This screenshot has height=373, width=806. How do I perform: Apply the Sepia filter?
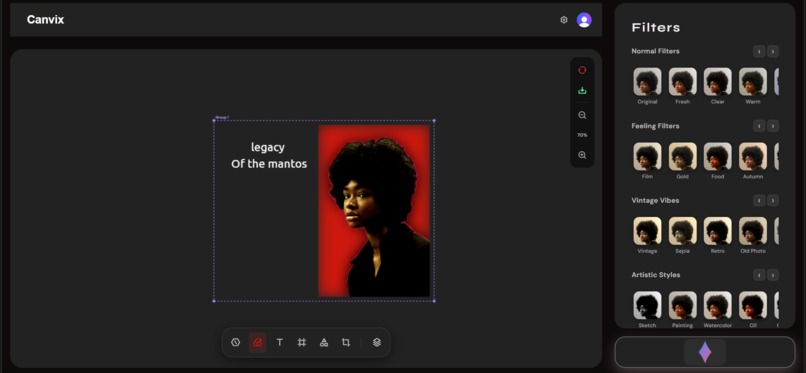683,231
